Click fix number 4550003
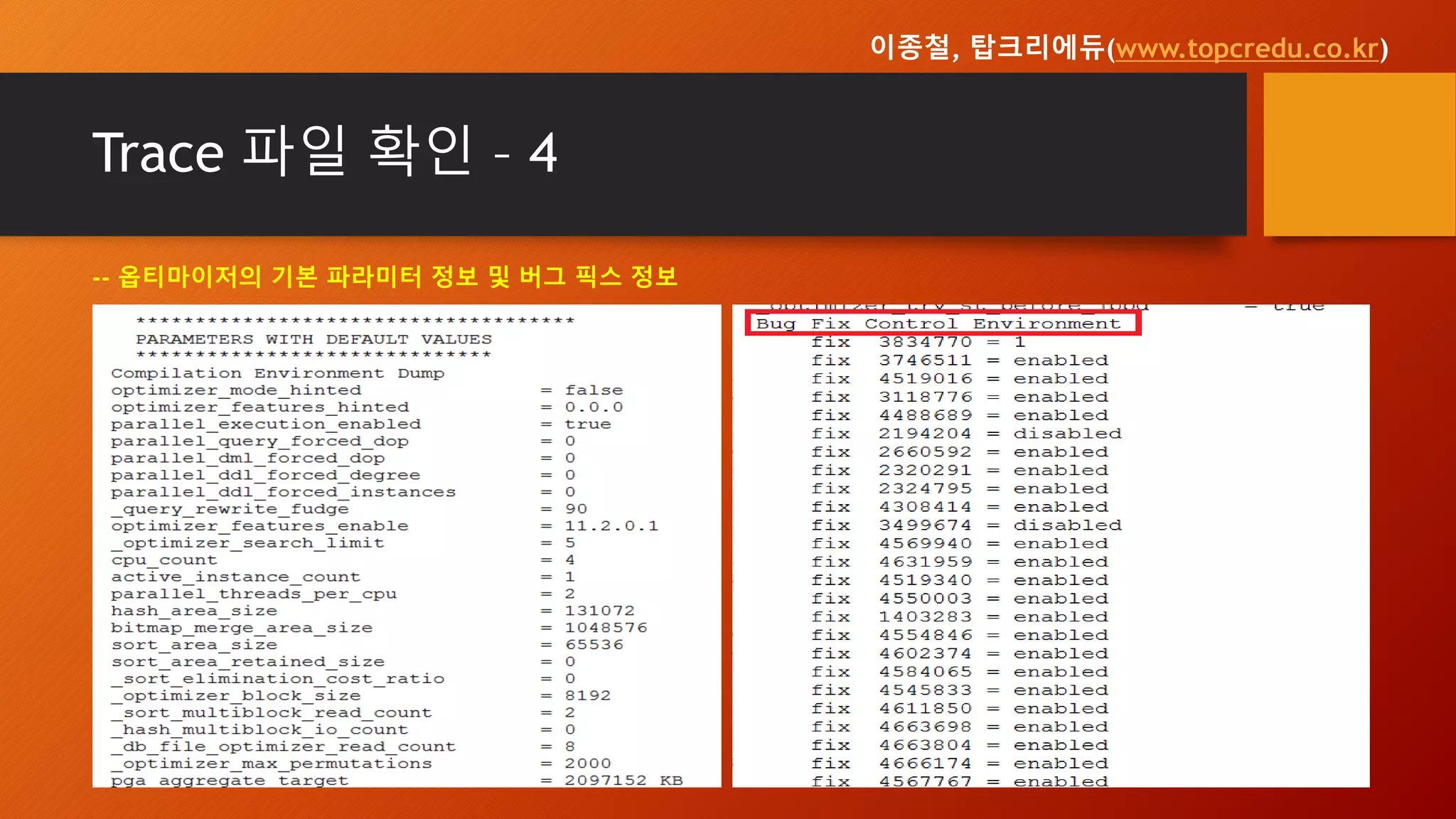Viewport: 1456px width, 819px height. pos(926,599)
